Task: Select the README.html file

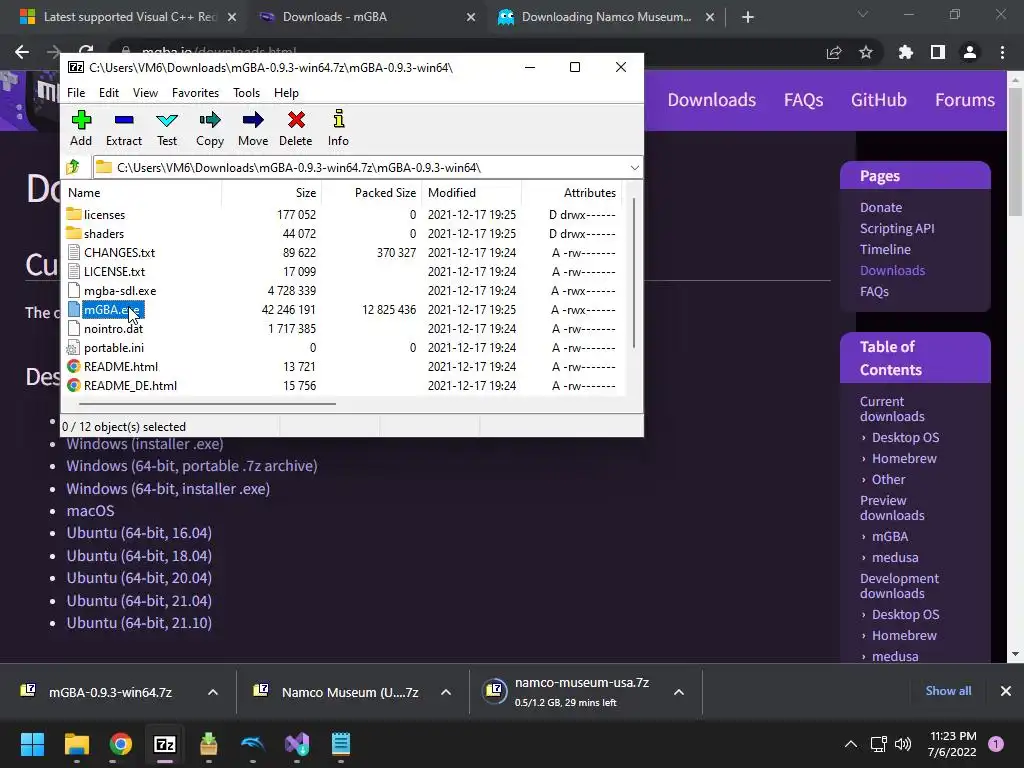Action: pyautogui.click(x=344, y=366)
